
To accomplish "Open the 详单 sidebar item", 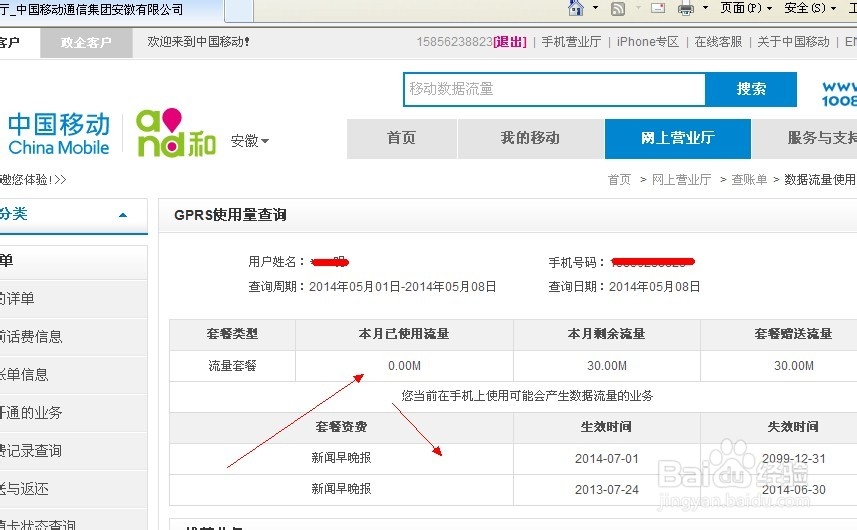I will (73, 299).
